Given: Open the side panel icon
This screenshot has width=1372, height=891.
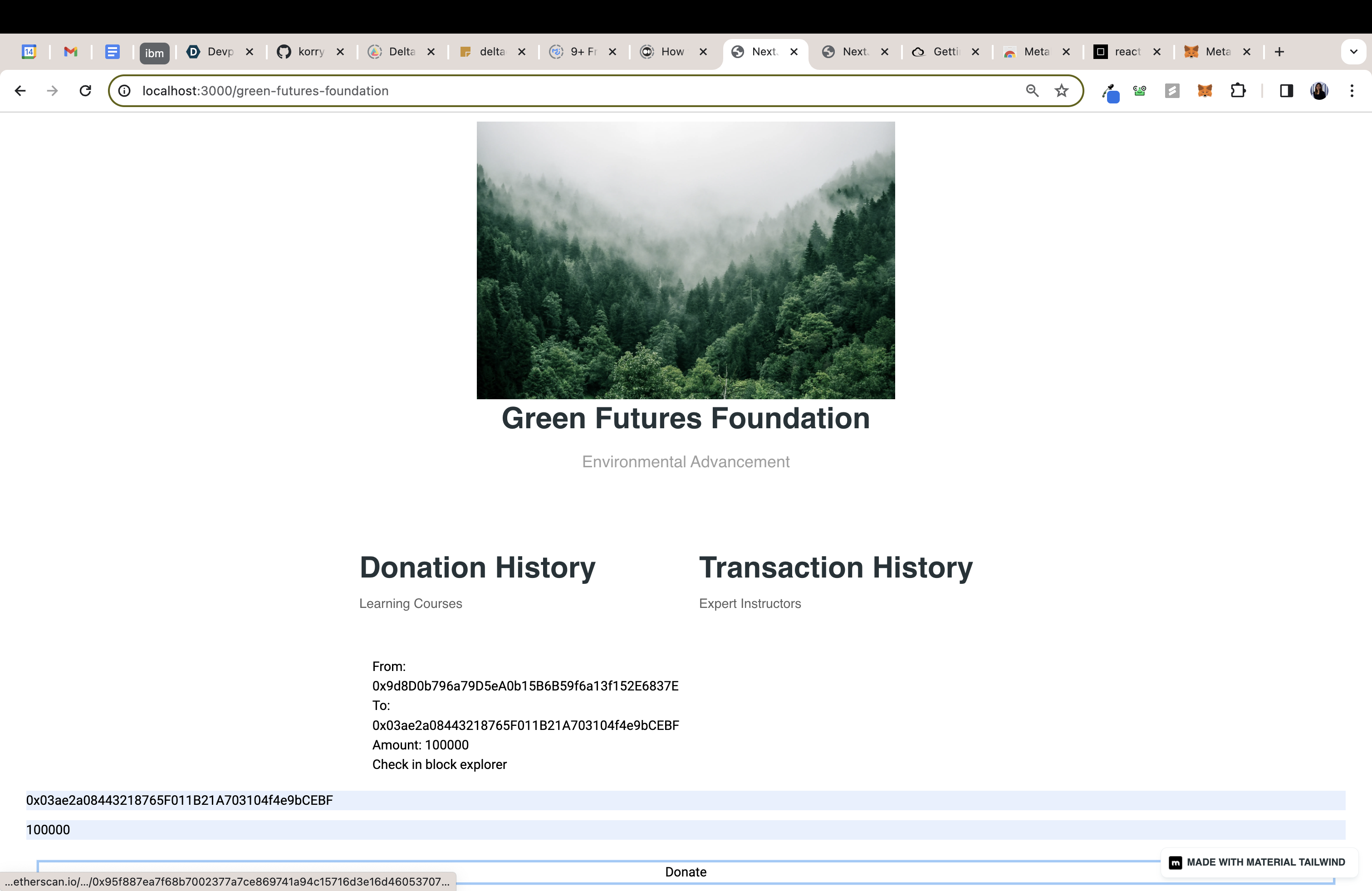Looking at the screenshot, I should point(1286,90).
